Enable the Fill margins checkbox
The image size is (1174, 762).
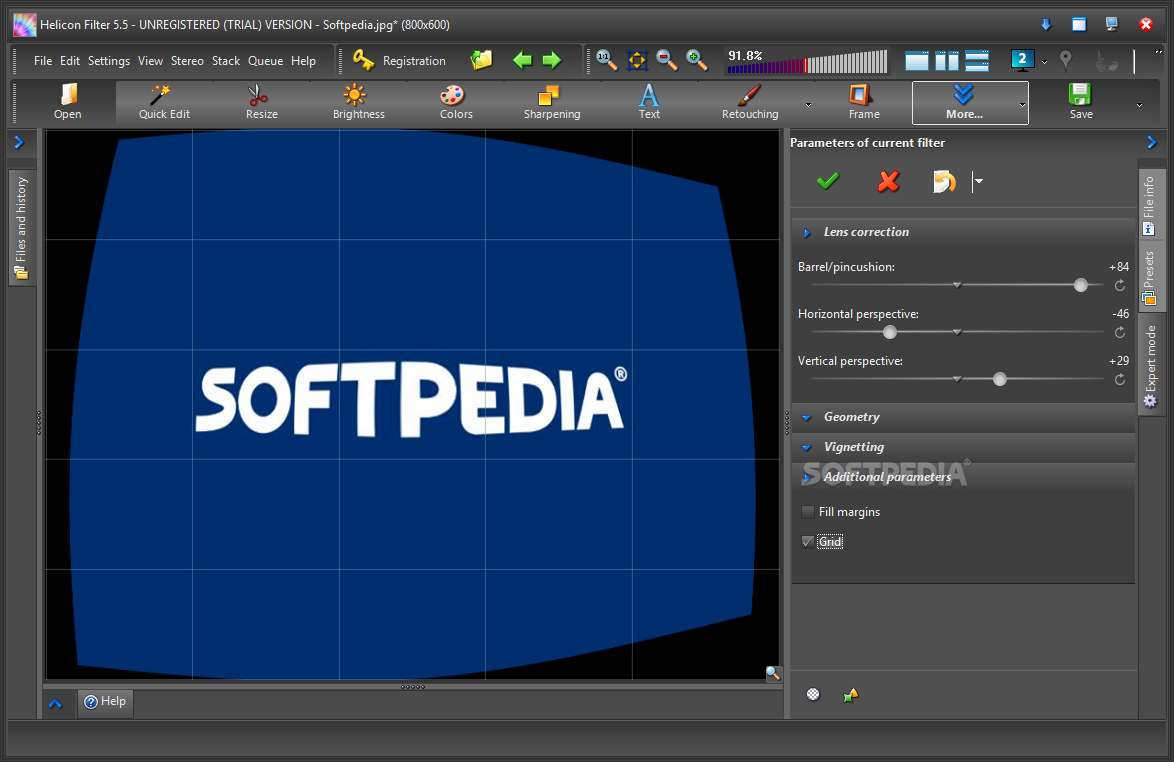[x=808, y=512]
